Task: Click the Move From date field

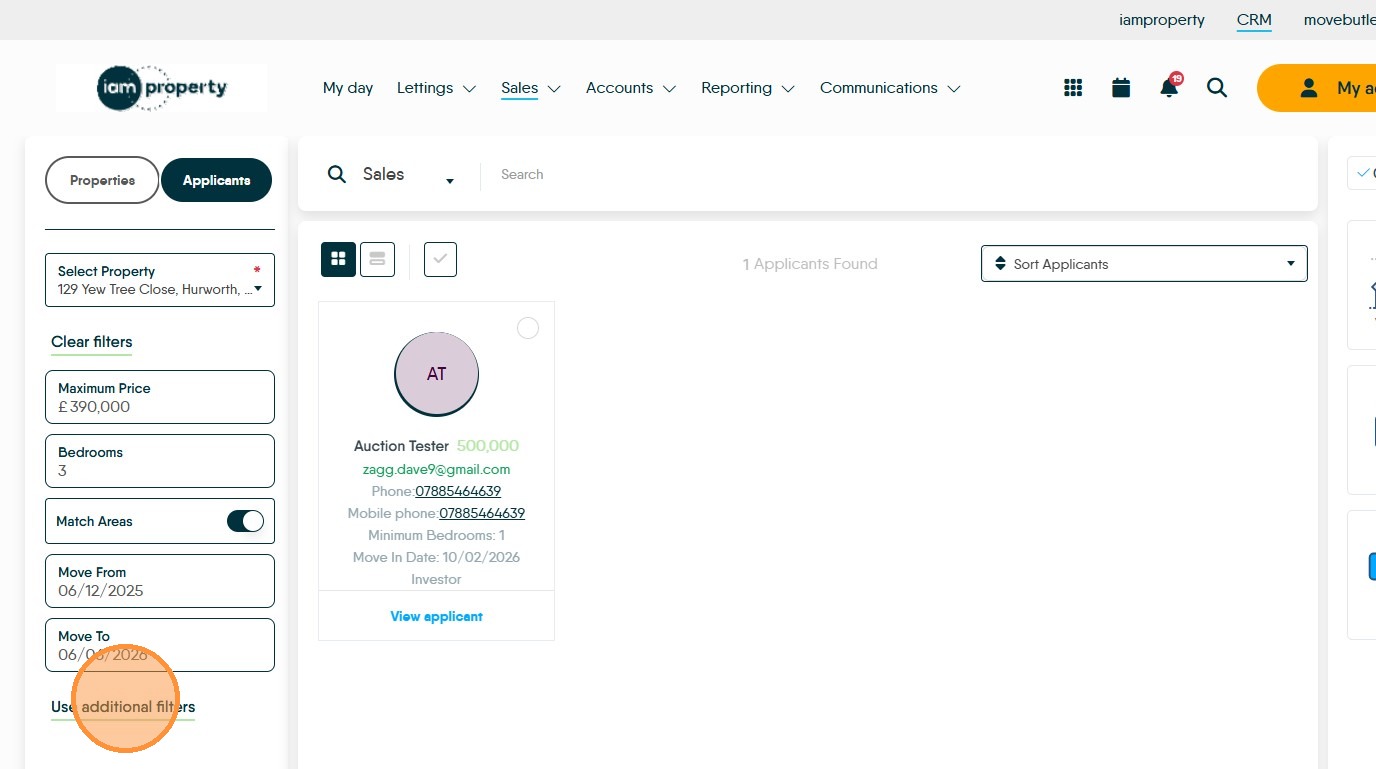Action: pyautogui.click(x=160, y=581)
